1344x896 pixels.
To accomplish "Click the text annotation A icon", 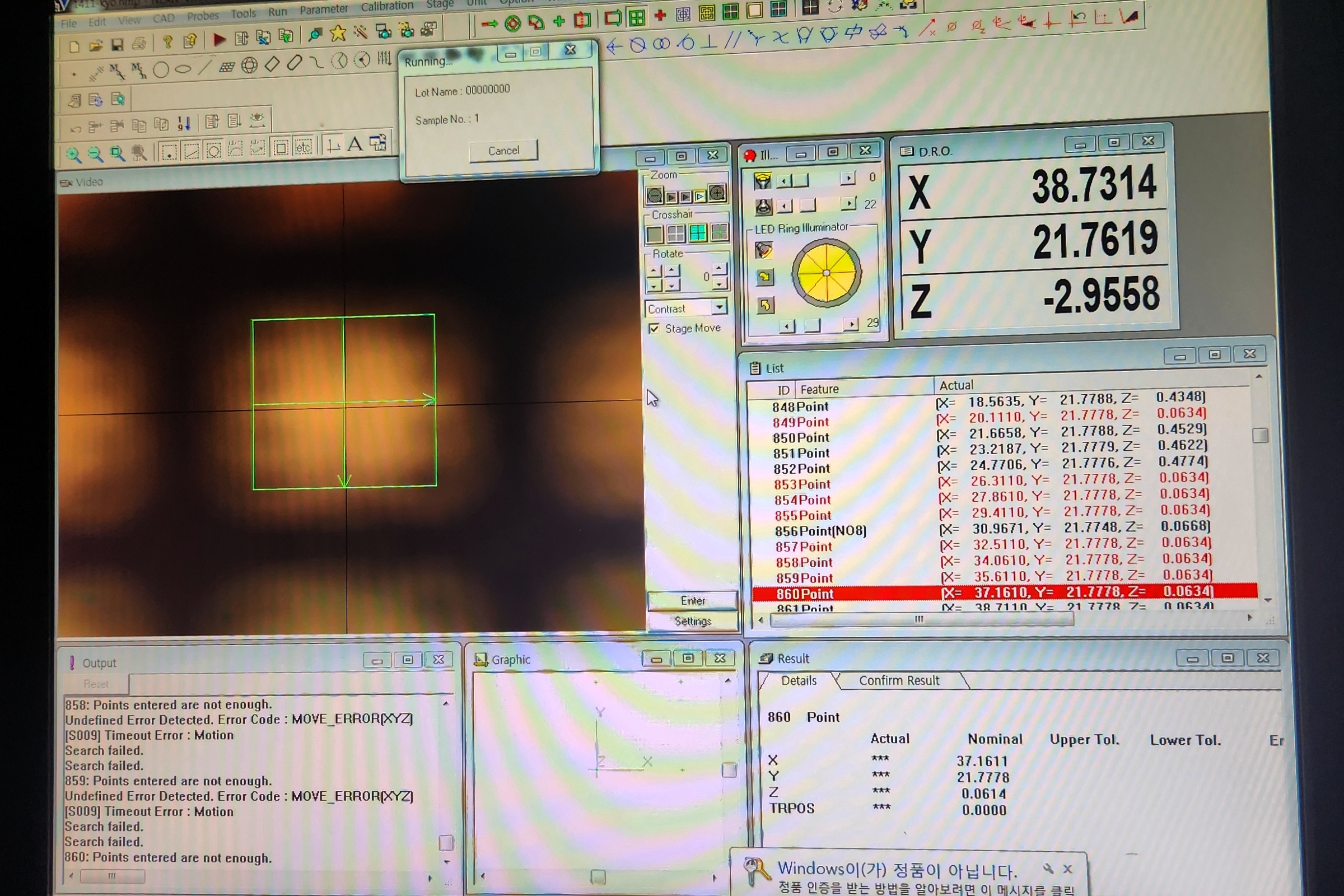I will tap(355, 144).
